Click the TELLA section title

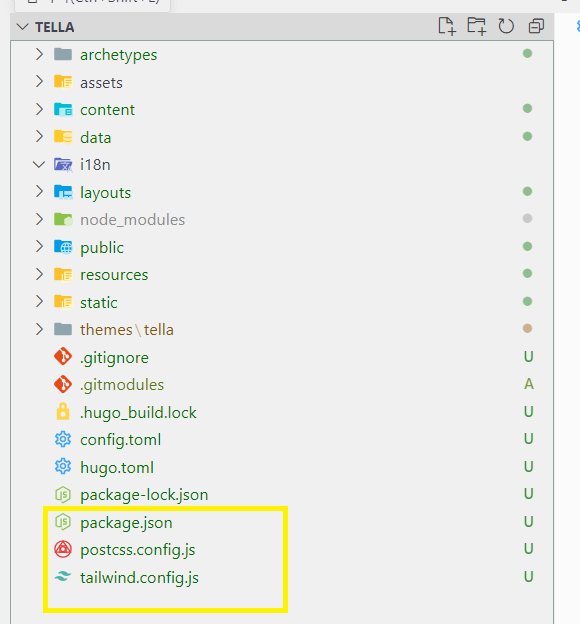click(x=55, y=27)
